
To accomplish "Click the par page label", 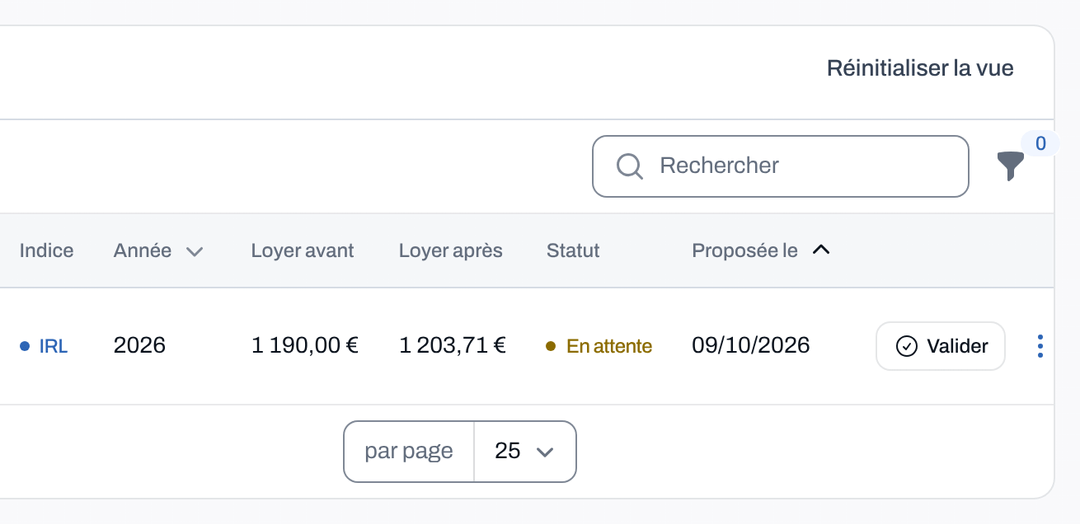I will click(x=409, y=452).
